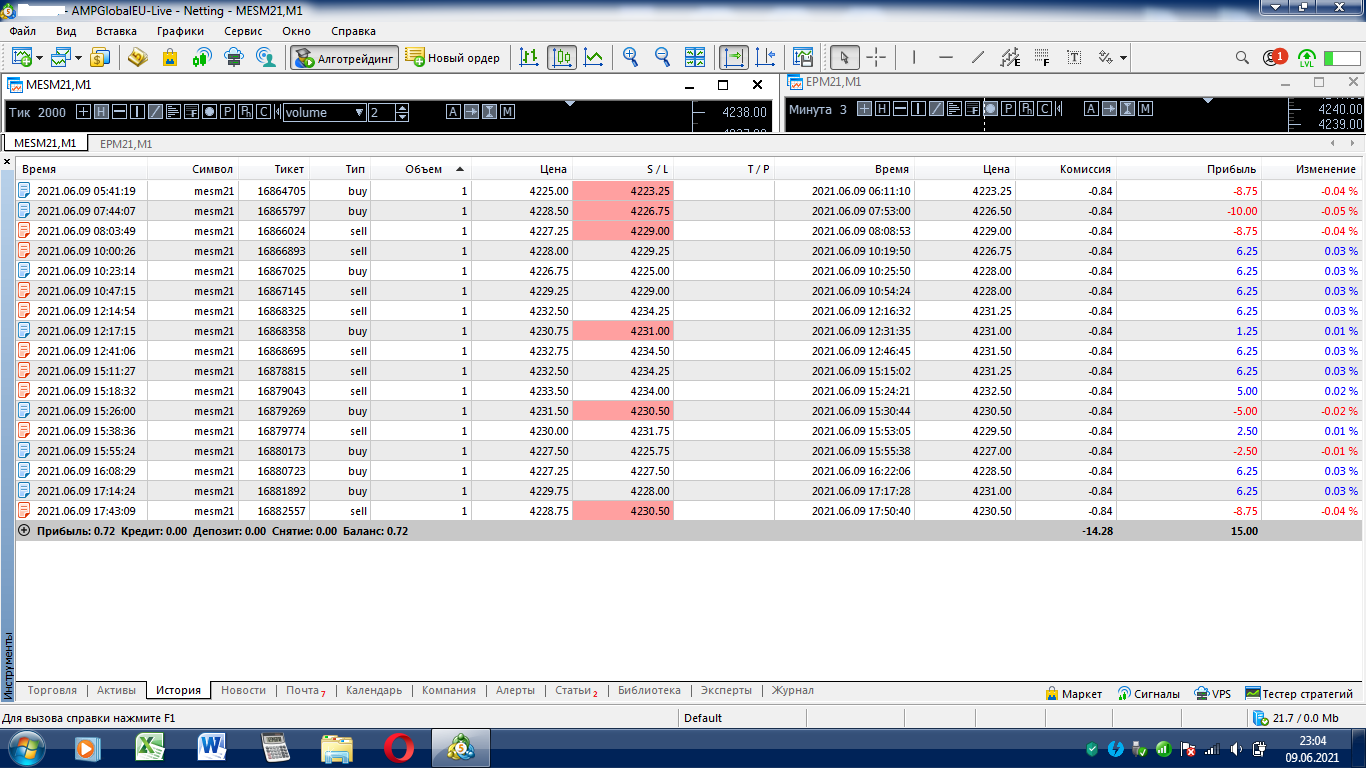Click the Новый ордер button
Screen dimensions: 1366x768
click(453, 57)
